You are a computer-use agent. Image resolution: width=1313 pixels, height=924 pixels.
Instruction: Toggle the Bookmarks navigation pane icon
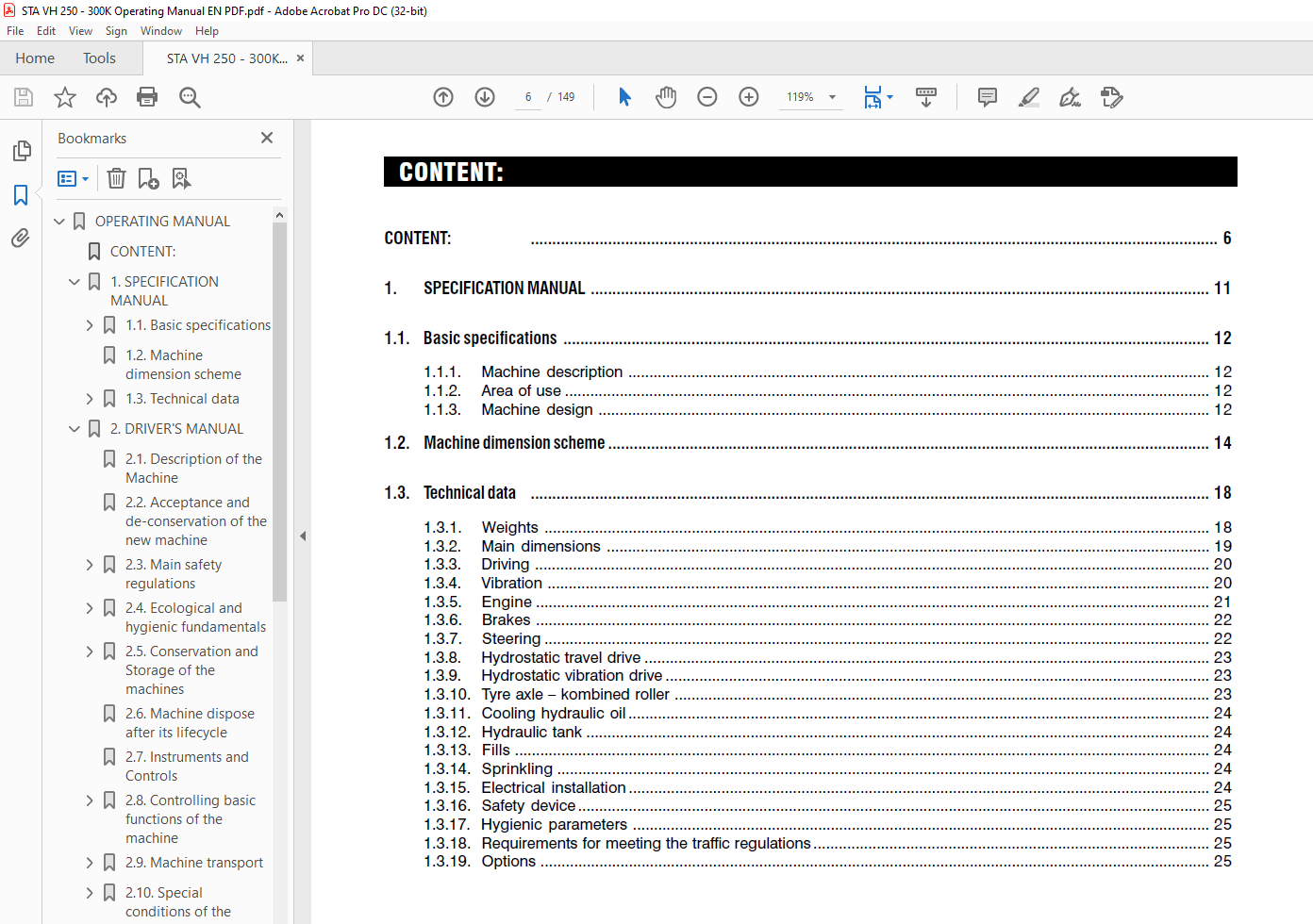point(21,195)
